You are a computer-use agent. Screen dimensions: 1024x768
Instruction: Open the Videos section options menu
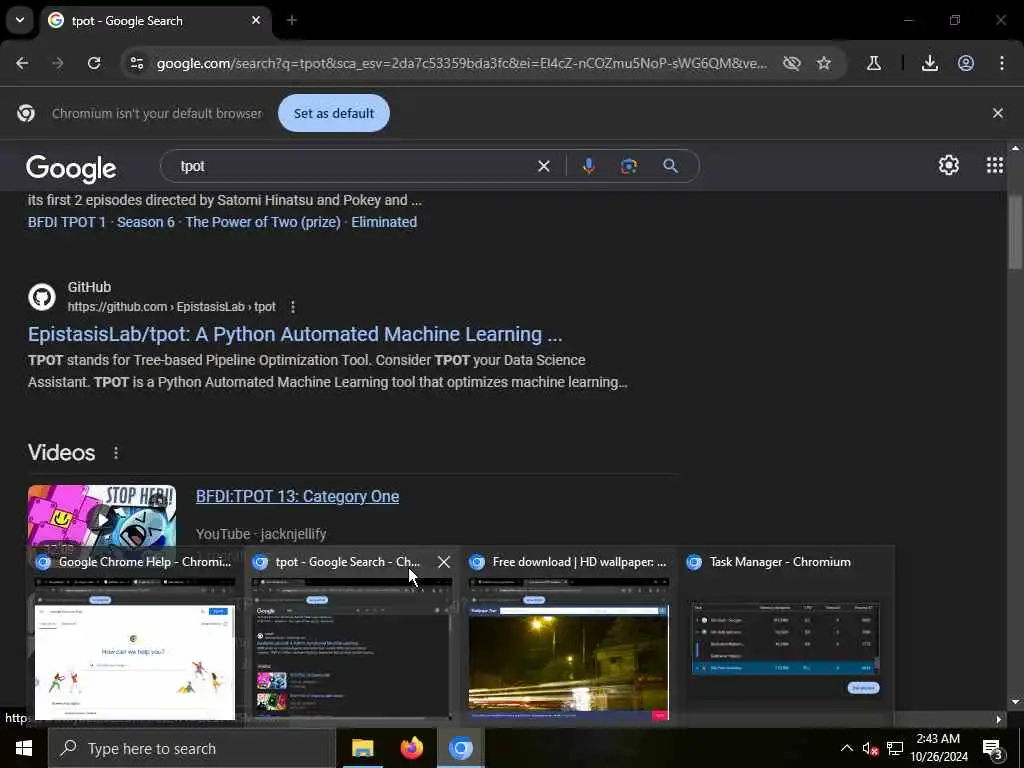(x=116, y=453)
